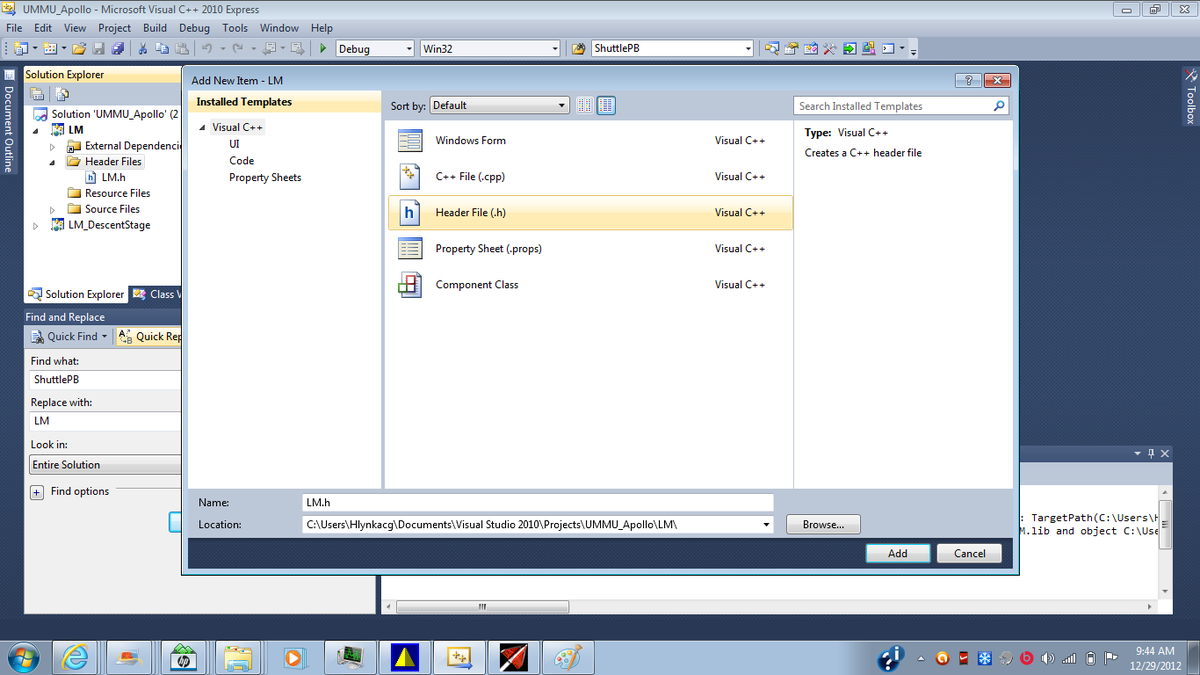Expand the LM_DescentStage project node
This screenshot has width=1200, height=675.
coord(37,225)
